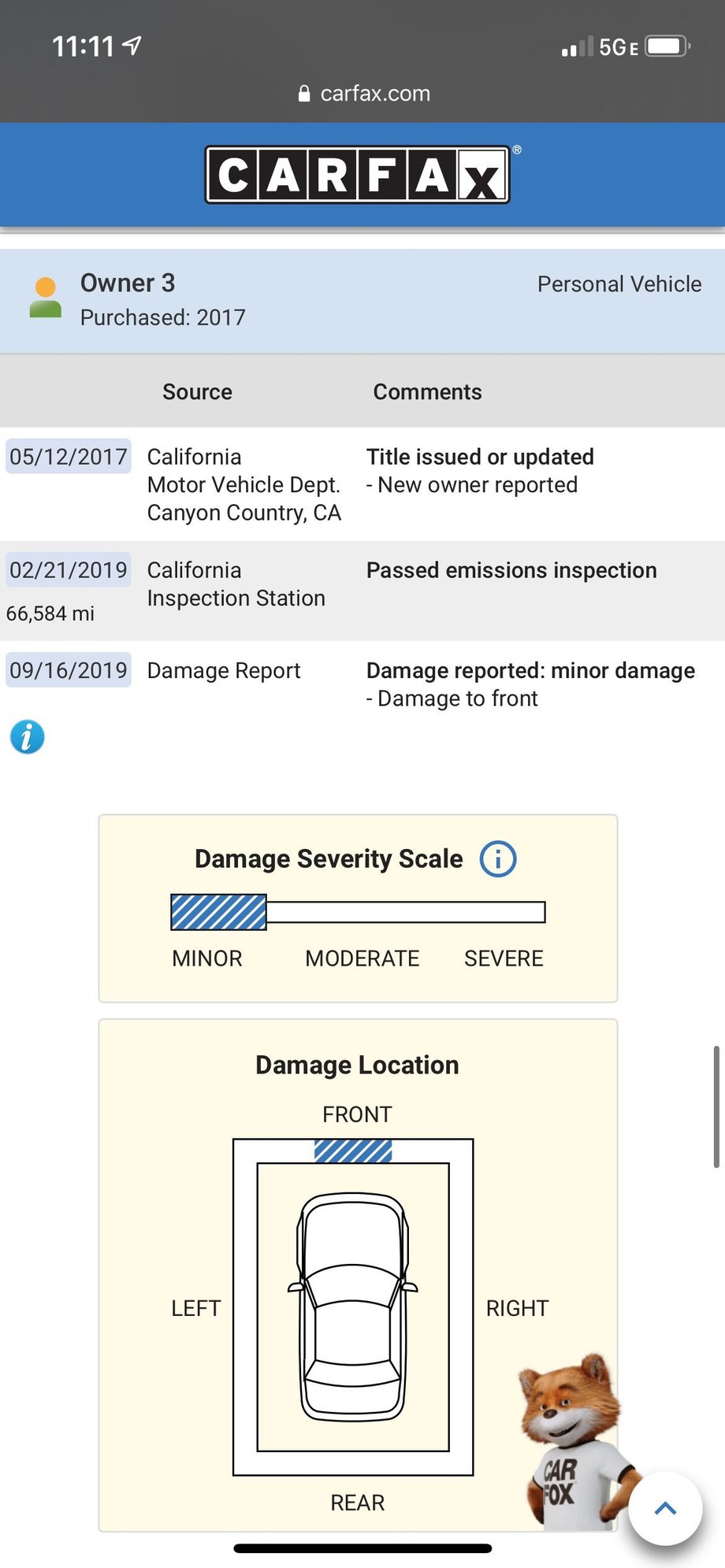Click the lock icon beside carfax.com
This screenshot has width=725, height=1568.
pos(304,95)
